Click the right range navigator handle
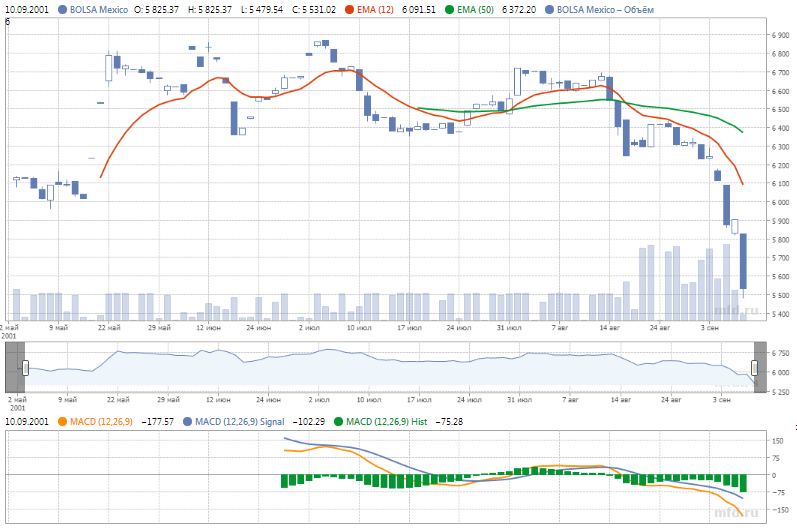This screenshot has width=797, height=530. 754,368
